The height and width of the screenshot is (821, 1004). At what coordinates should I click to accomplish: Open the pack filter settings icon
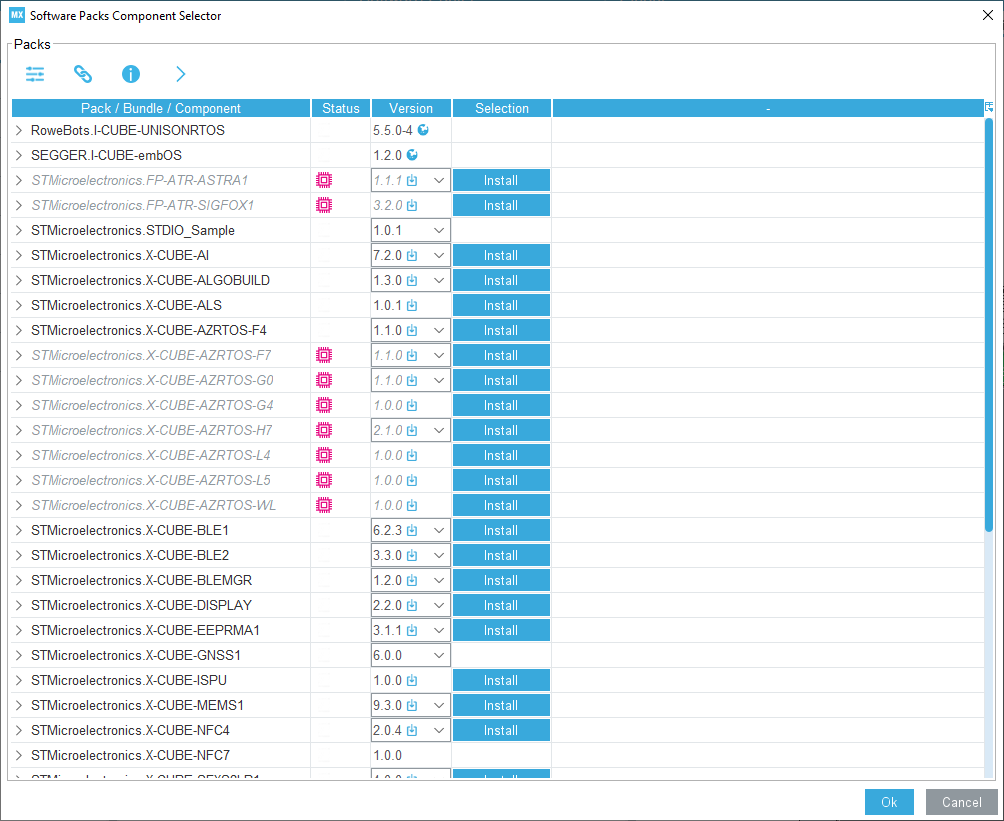pos(35,74)
